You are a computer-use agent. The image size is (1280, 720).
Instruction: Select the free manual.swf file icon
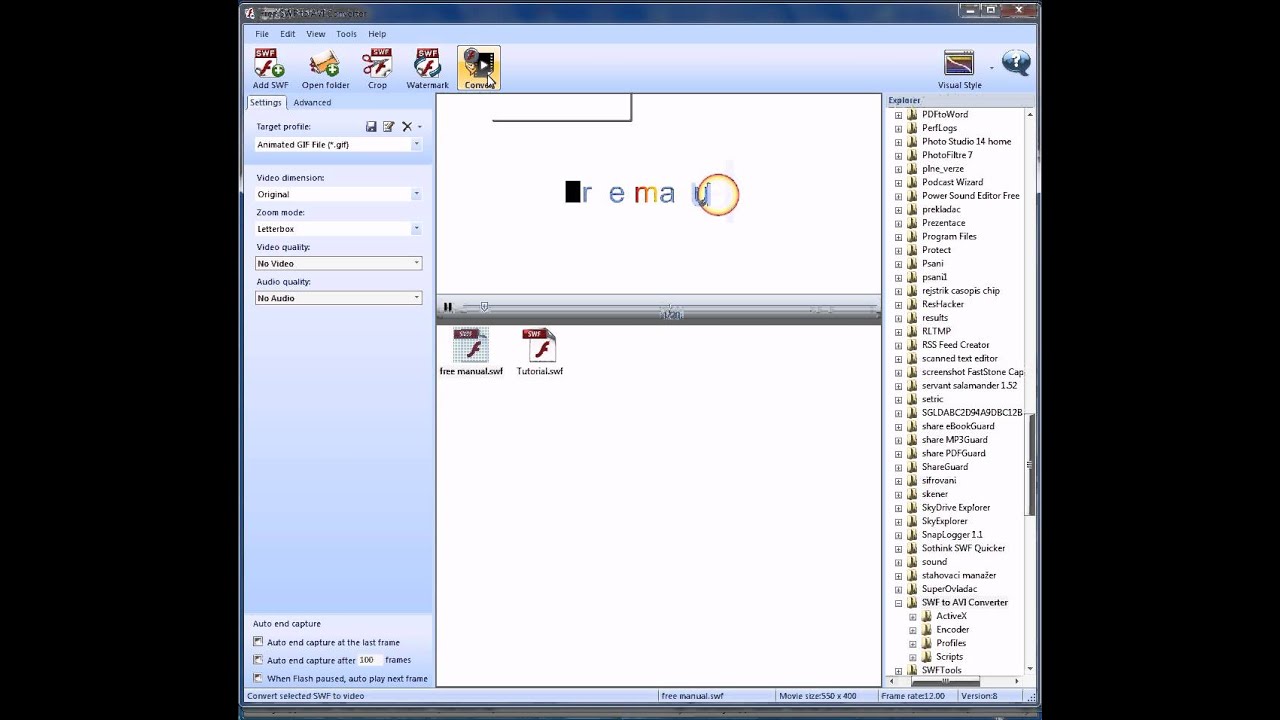click(x=471, y=346)
